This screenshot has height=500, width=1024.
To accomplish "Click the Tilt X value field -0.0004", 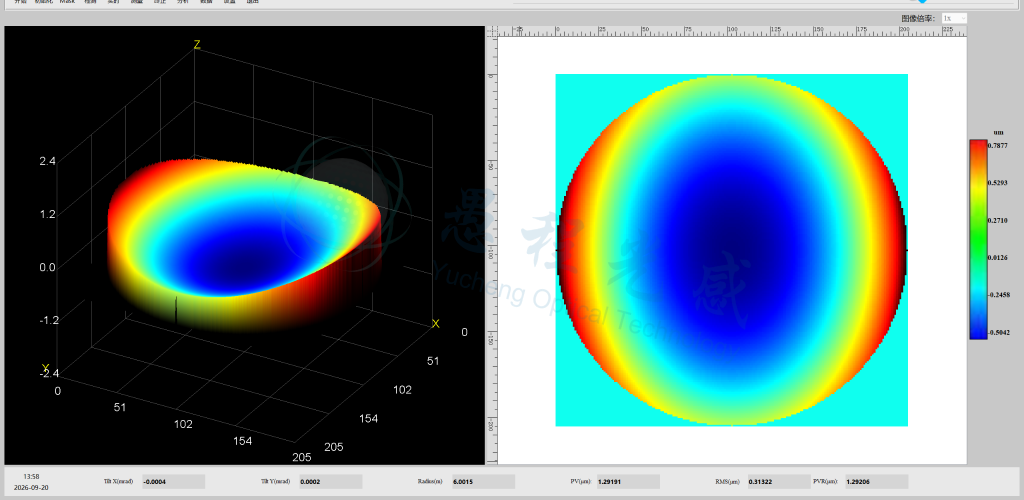I will [173, 482].
